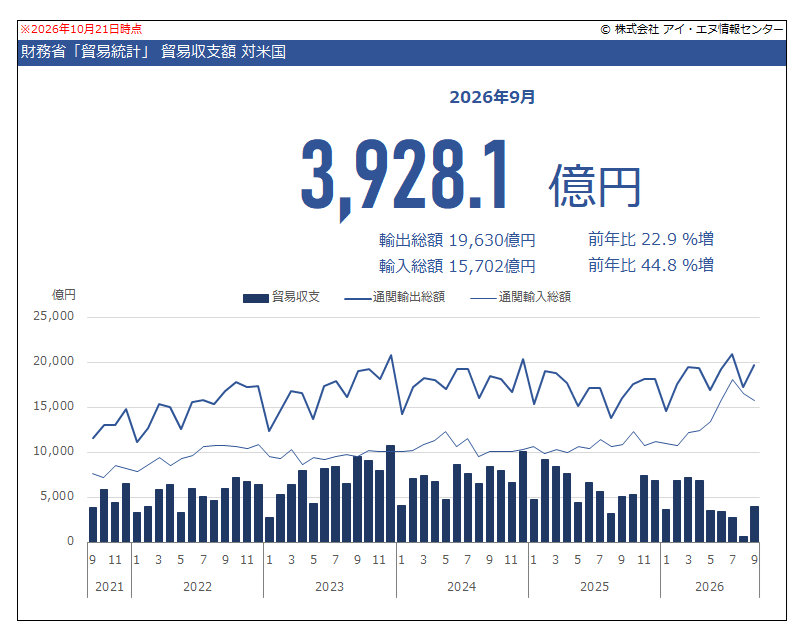Click '前年比 44.8 %増'
This screenshot has width=804, height=641.
tap(651, 265)
